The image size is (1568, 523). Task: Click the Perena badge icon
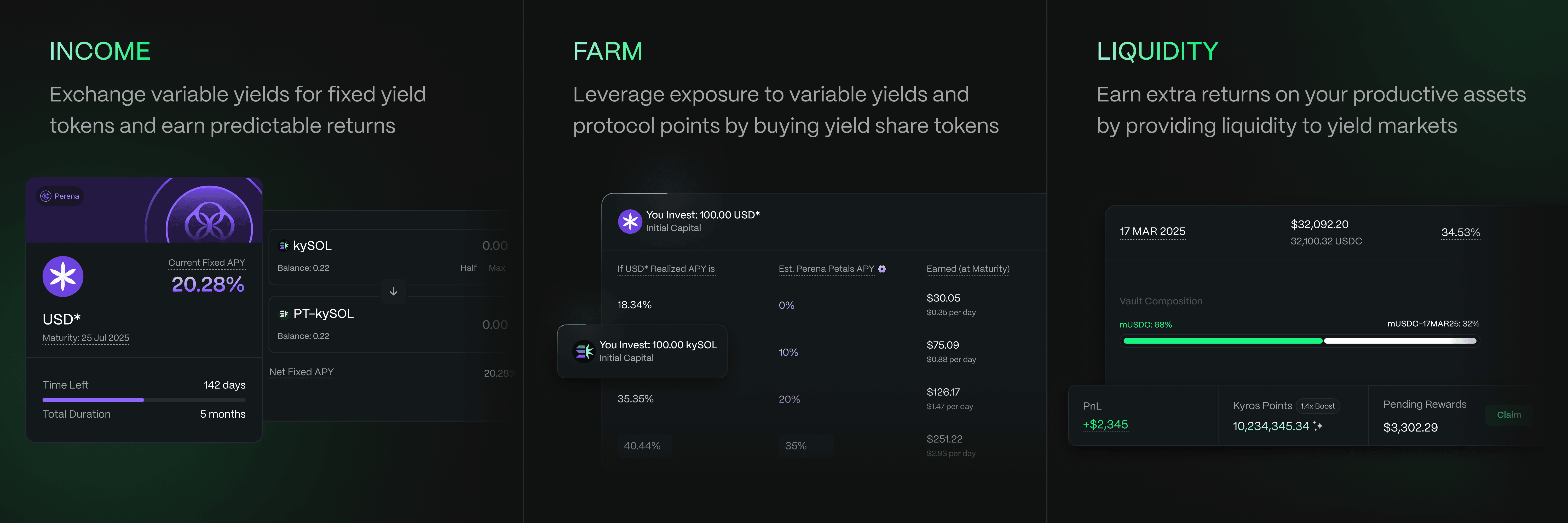point(46,196)
